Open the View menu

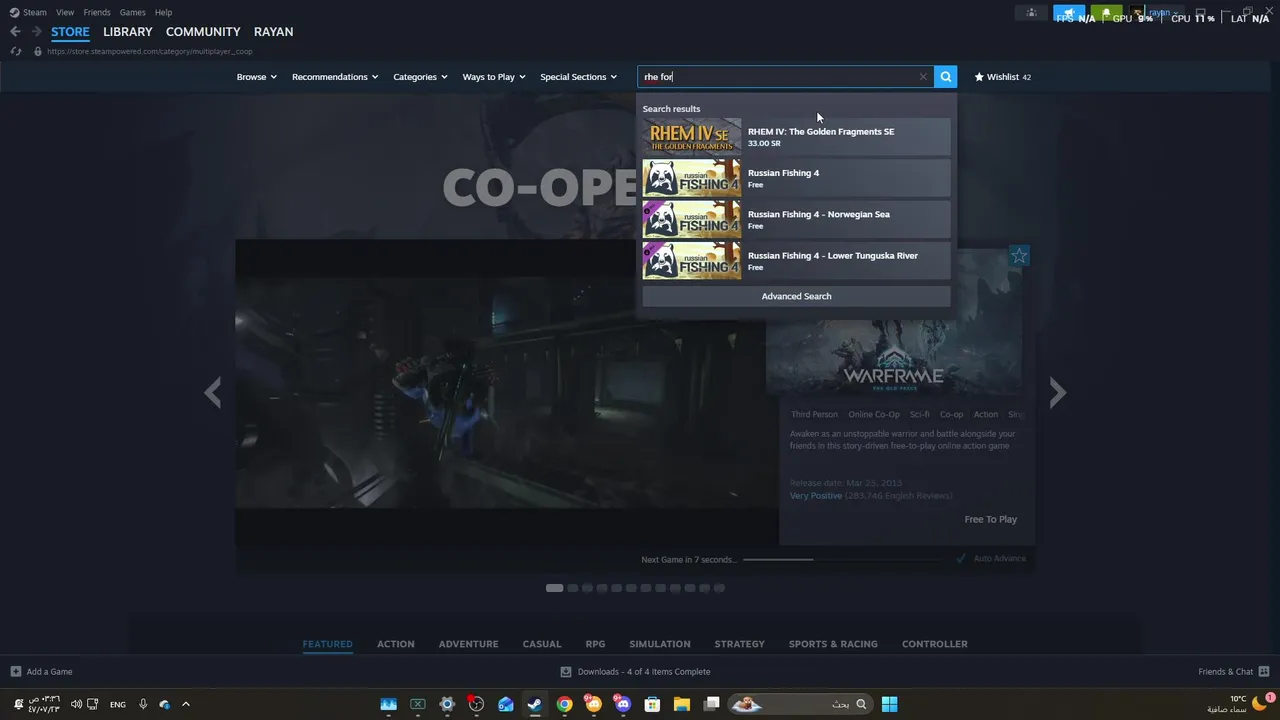65,12
